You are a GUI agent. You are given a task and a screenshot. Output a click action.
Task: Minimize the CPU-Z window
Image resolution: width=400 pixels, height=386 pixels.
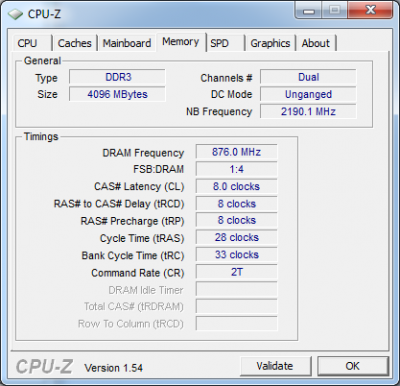[309, 11]
